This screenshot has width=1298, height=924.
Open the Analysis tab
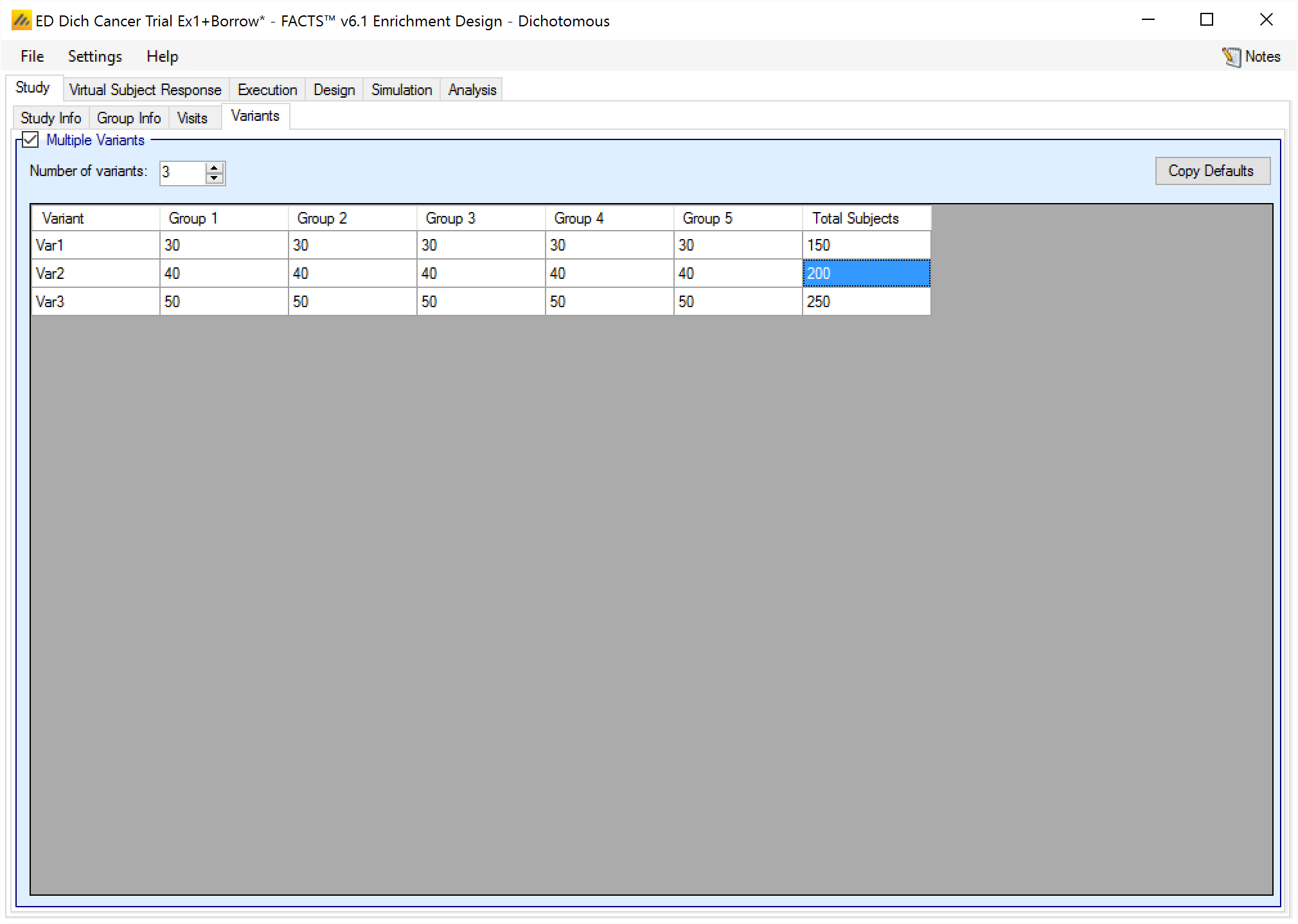tap(472, 90)
